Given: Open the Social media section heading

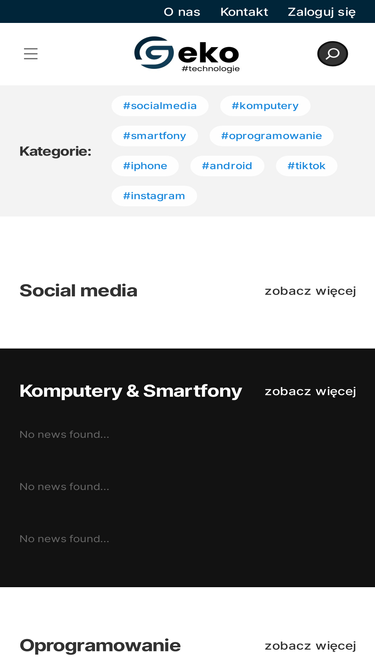Looking at the screenshot, I should [x=79, y=291].
